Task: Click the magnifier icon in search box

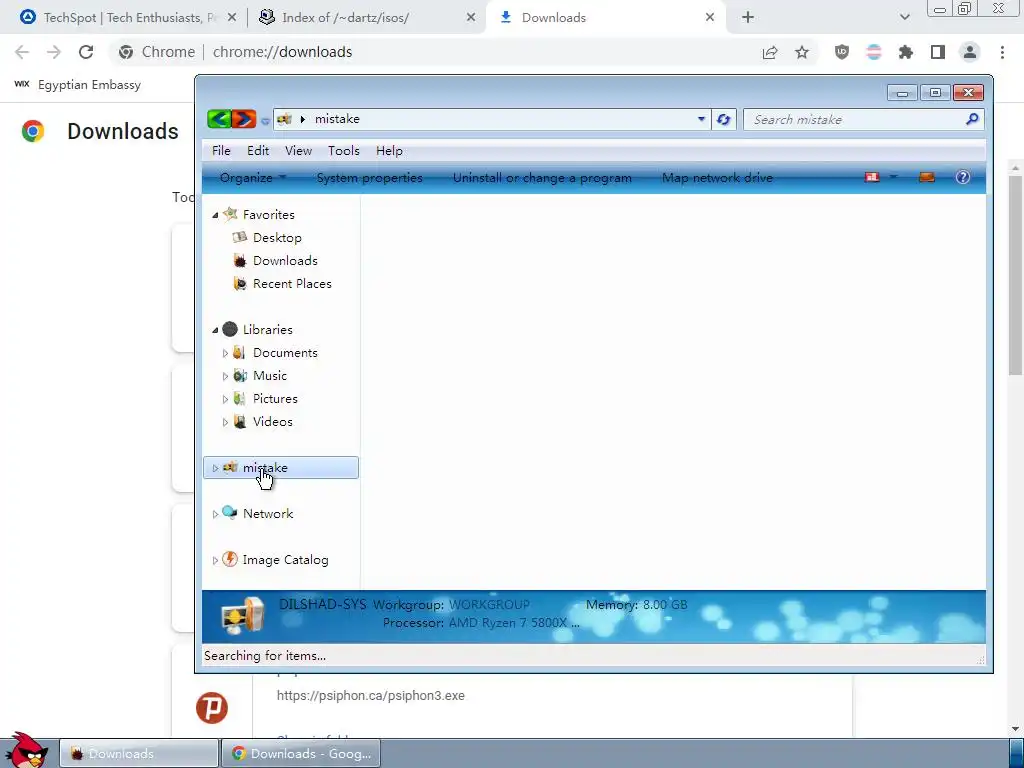Action: tap(972, 119)
